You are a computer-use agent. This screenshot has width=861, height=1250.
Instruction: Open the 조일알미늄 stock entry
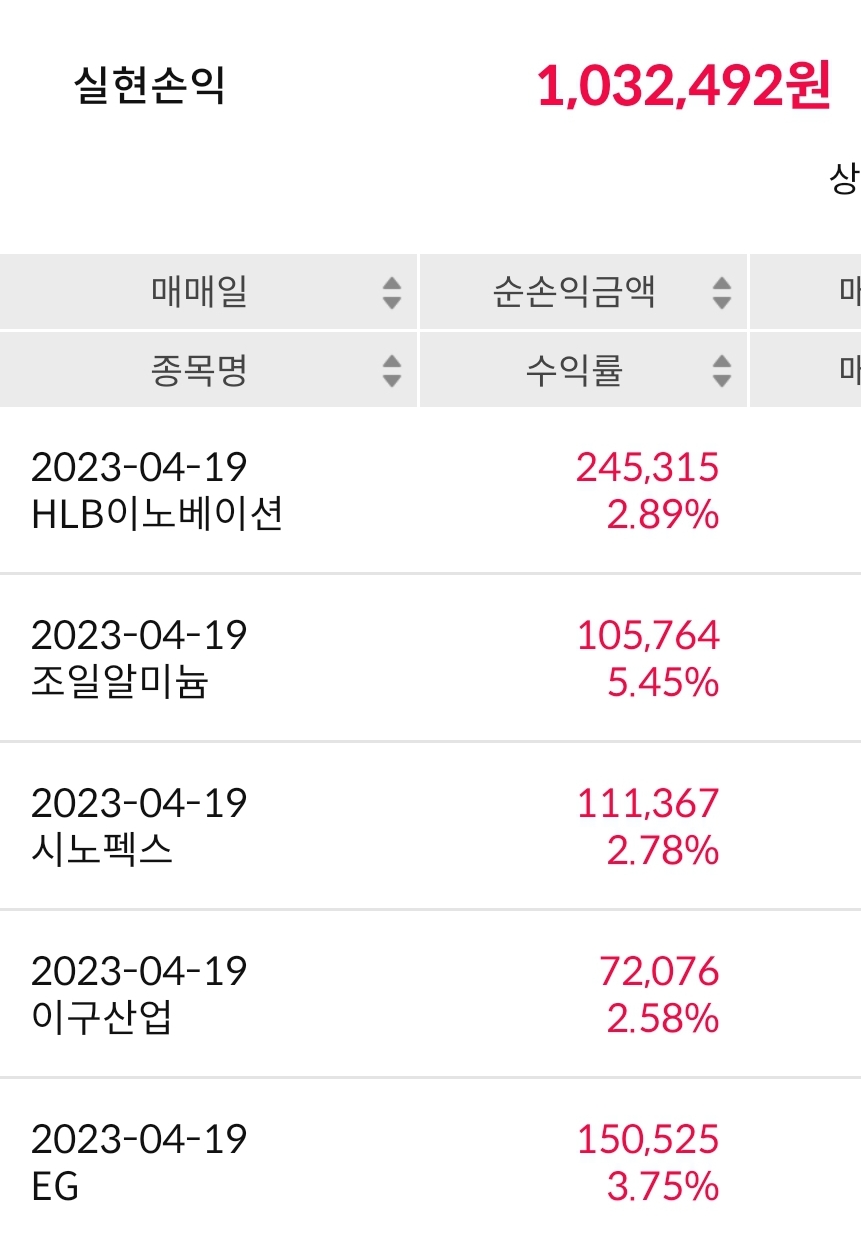(120, 683)
